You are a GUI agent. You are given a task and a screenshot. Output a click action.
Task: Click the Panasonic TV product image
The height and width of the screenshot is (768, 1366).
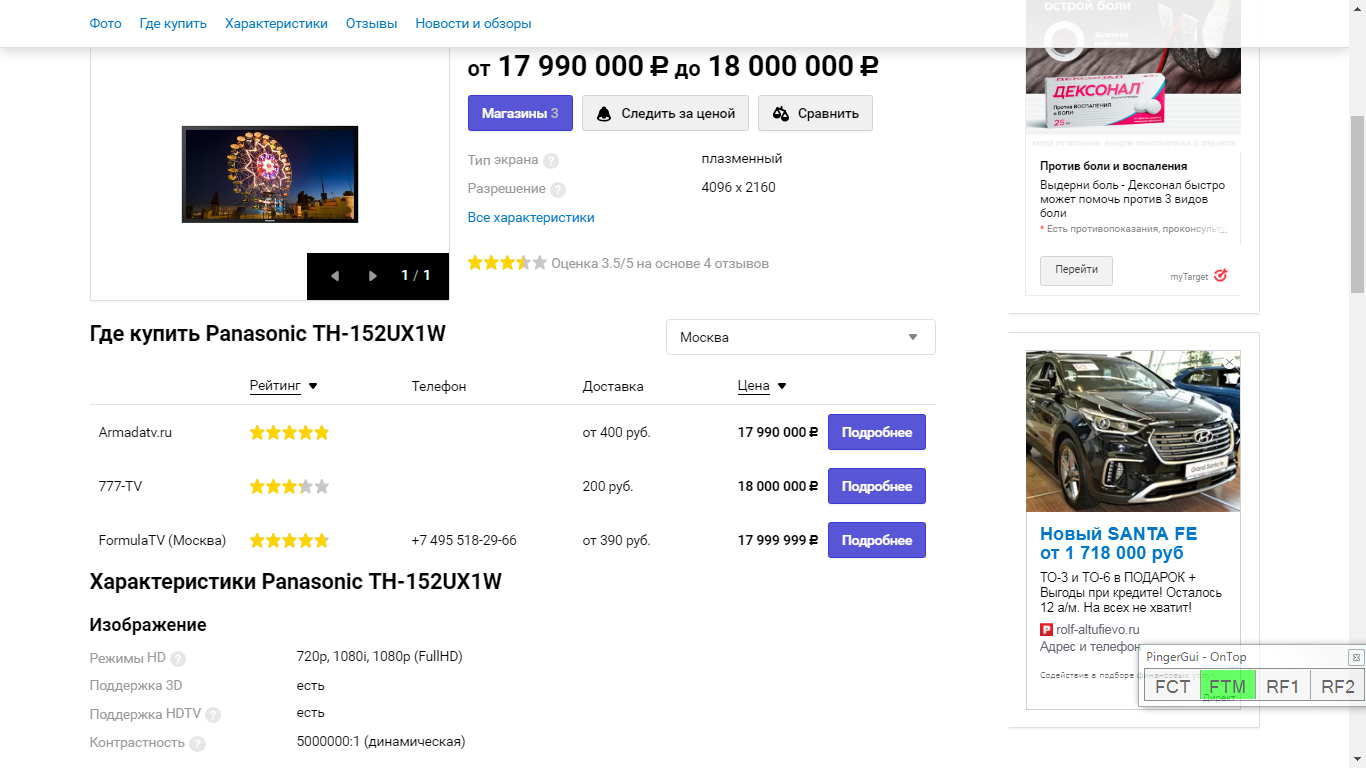coord(270,174)
